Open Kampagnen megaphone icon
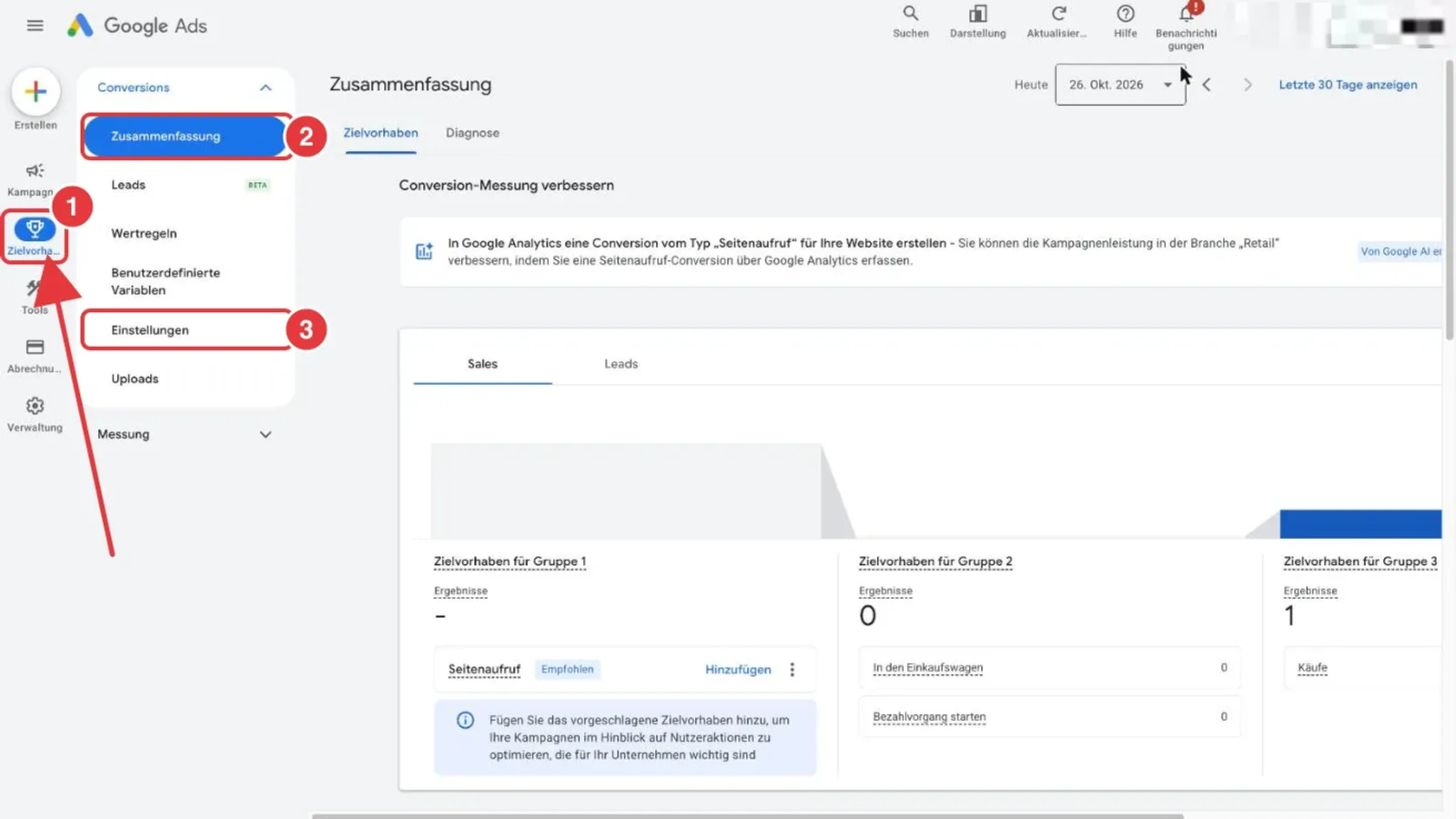This screenshot has width=1456, height=819. [35, 171]
